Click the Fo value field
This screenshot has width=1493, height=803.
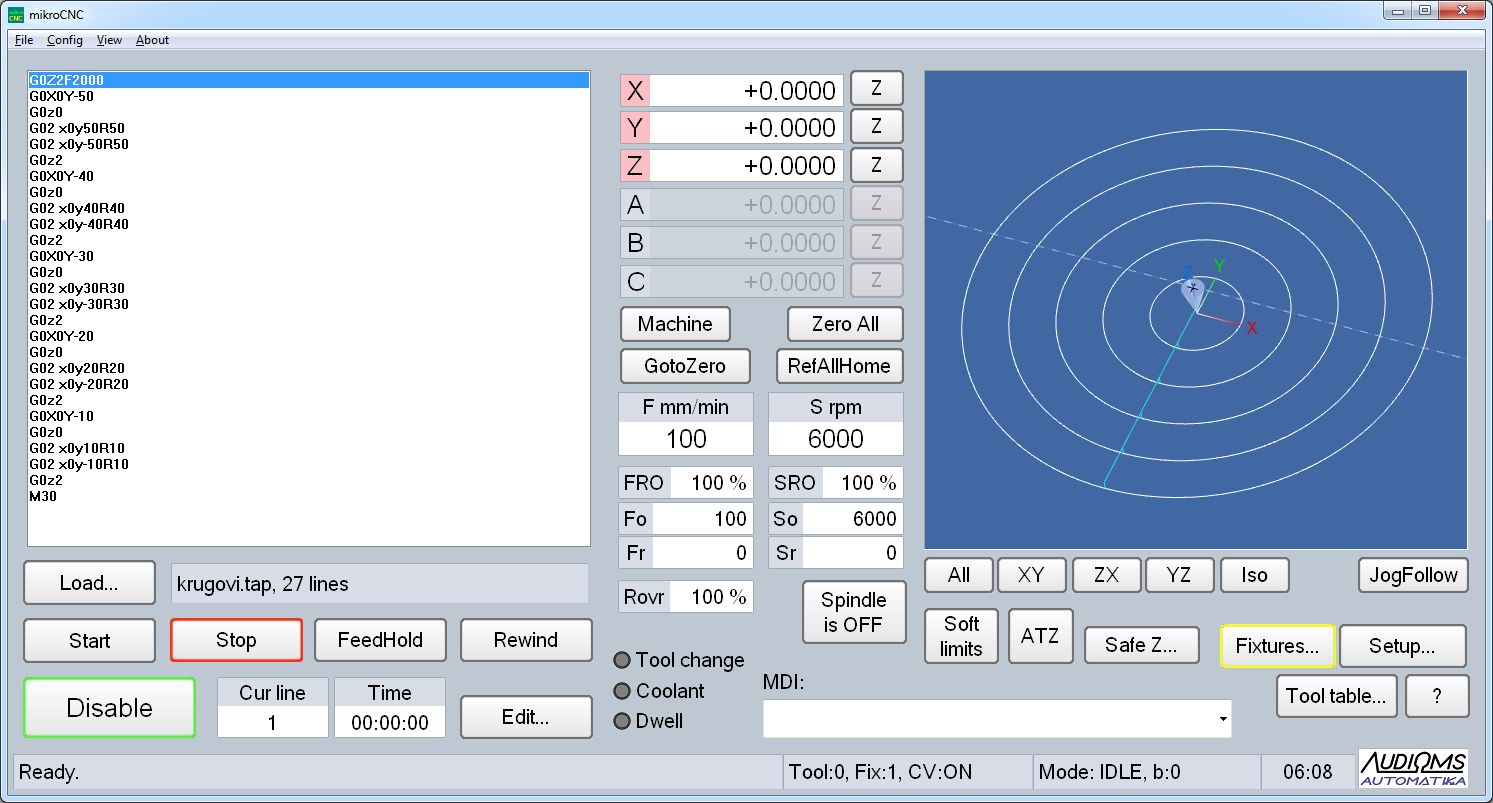[x=702, y=519]
